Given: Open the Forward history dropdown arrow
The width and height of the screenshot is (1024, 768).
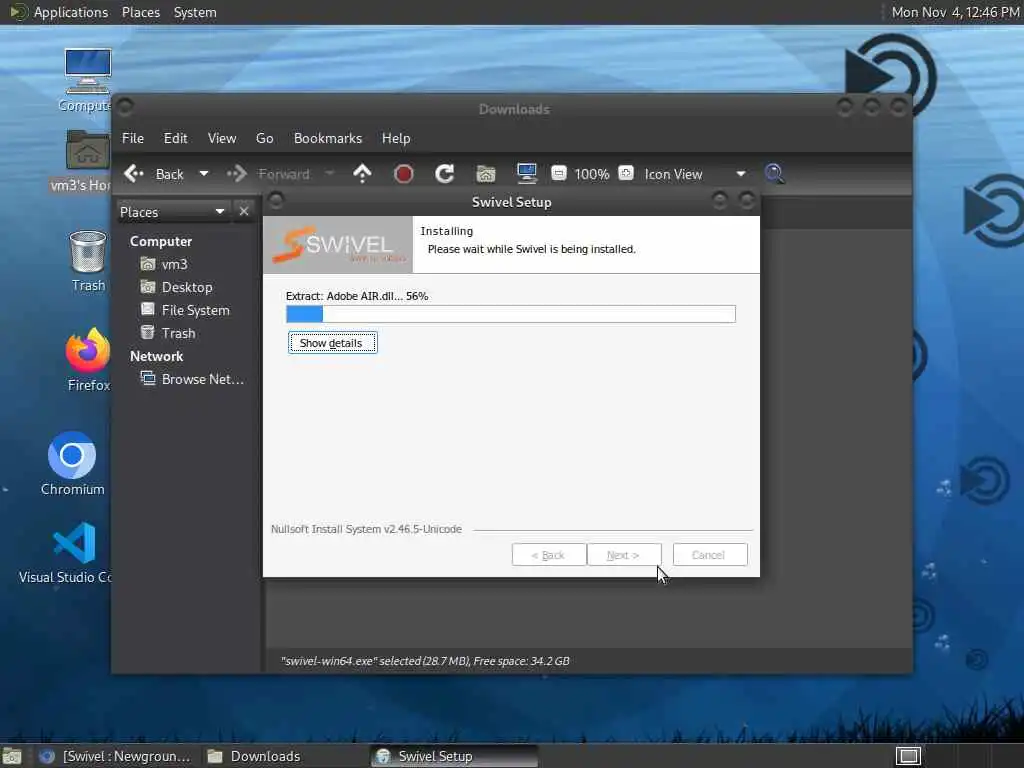Looking at the screenshot, I should [x=329, y=174].
